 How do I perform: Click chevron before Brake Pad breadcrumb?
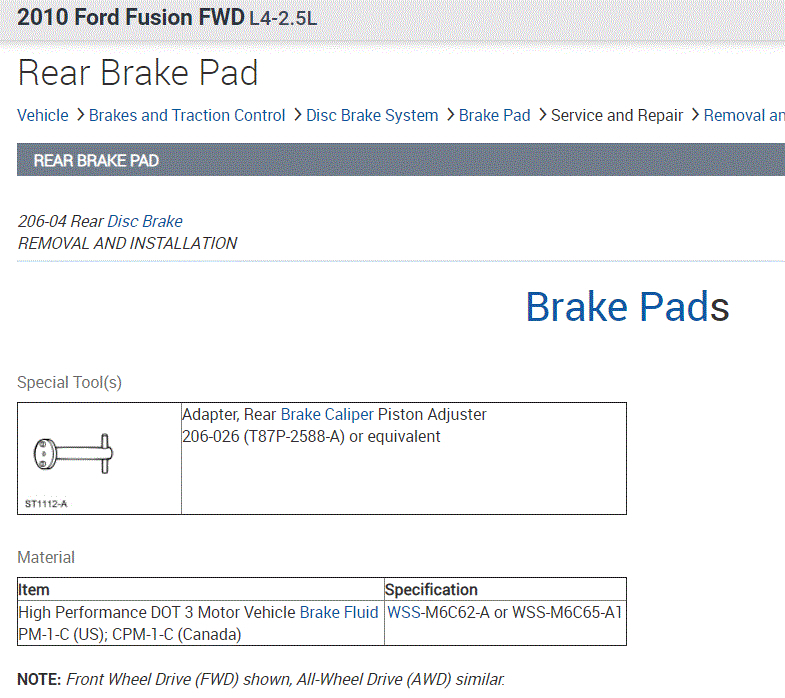pyautogui.click(x=450, y=115)
